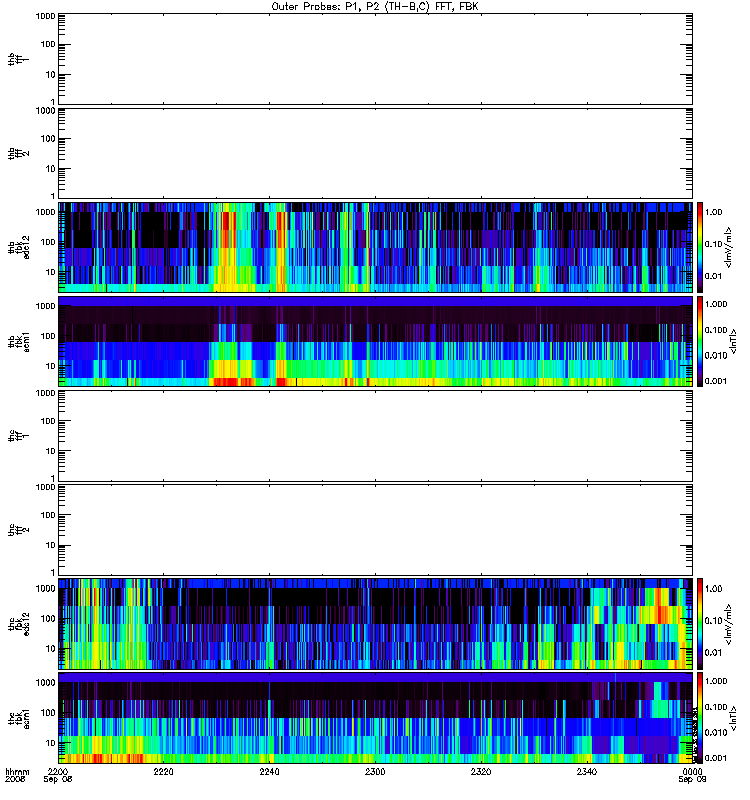Click the 'Sep 09' date label
The width and height of the screenshot is (750, 800).
click(692, 780)
